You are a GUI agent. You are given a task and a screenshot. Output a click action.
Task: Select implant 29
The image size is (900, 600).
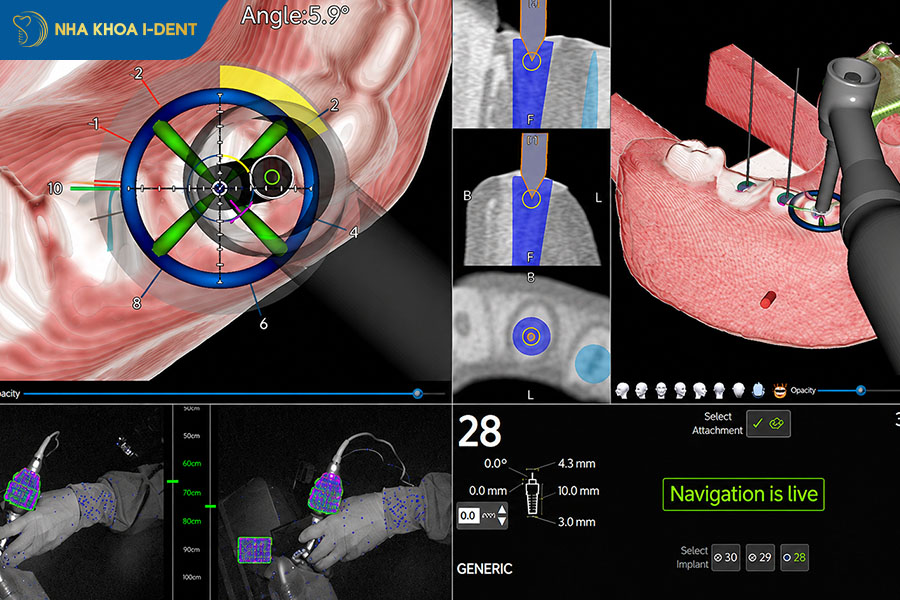[760, 558]
